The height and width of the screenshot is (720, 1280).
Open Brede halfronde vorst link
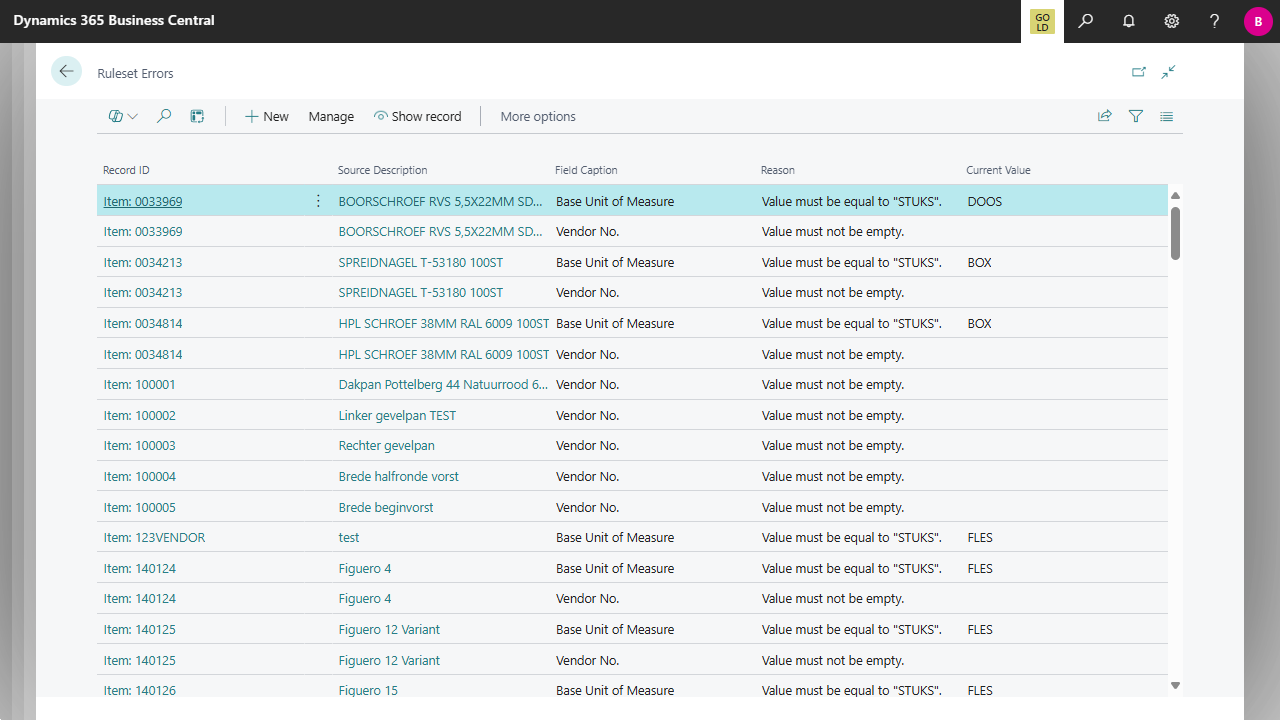(x=399, y=476)
